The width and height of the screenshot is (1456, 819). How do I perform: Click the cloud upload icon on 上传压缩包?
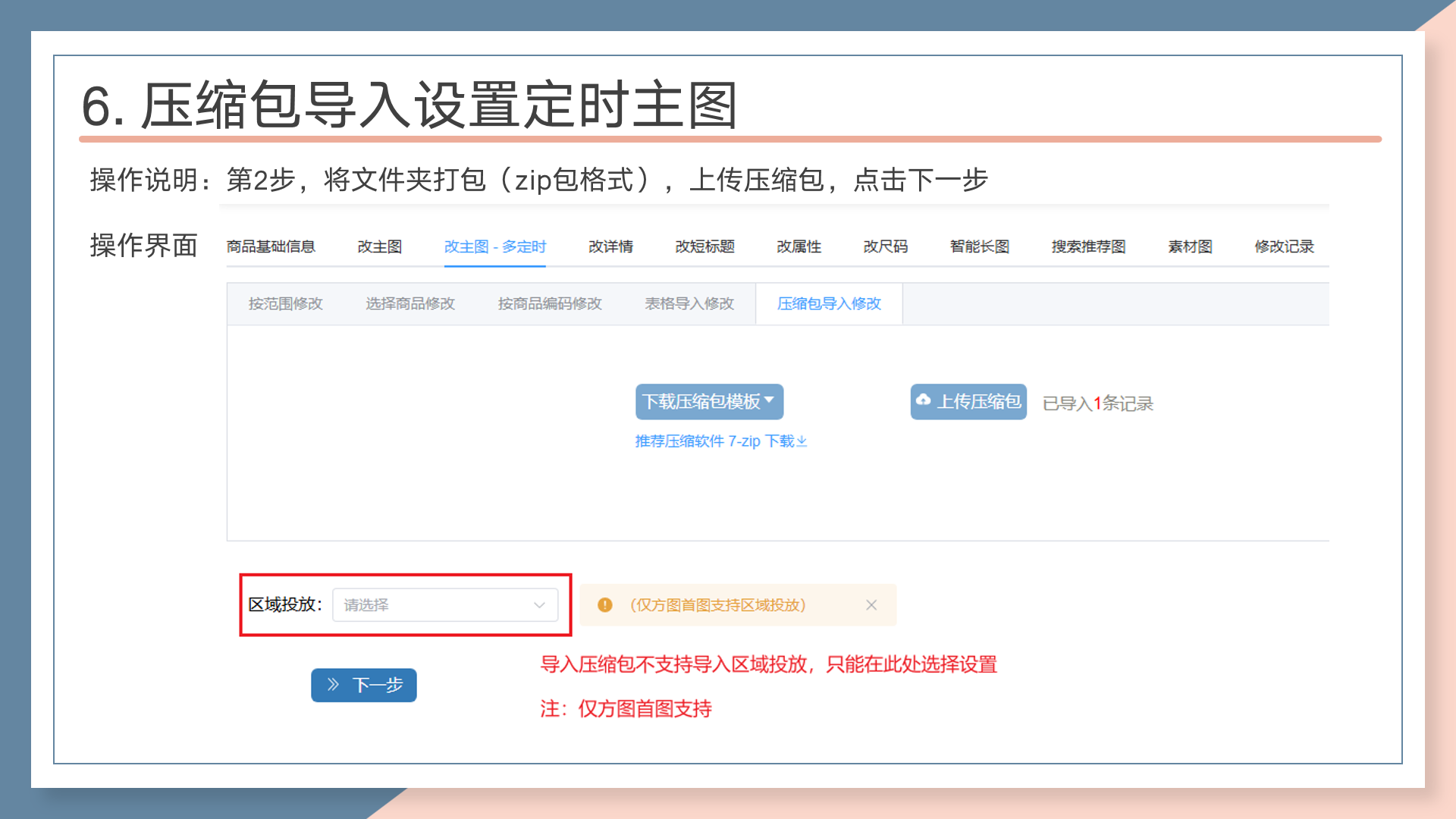pos(923,400)
